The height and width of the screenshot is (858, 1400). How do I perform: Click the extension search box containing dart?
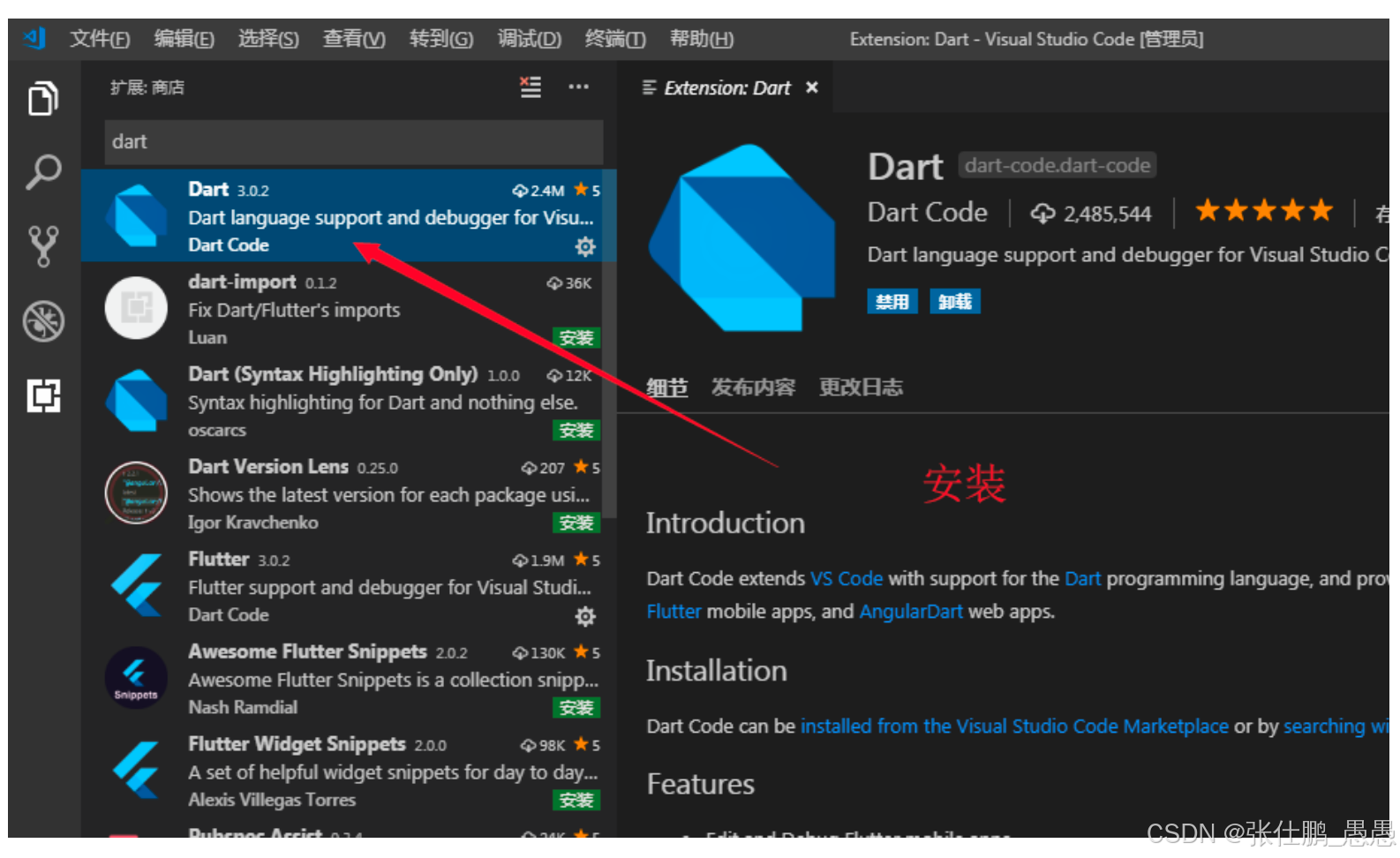coord(354,142)
